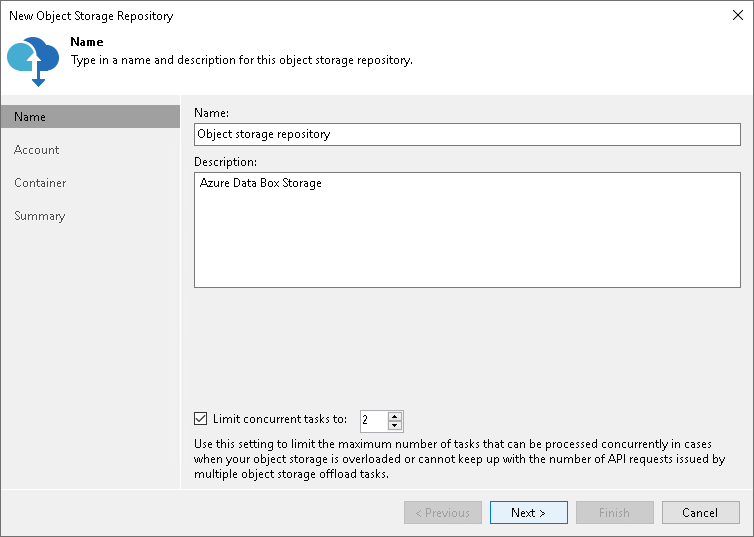
Task: Decrease concurrent tasks with down arrow
Action: [395, 426]
